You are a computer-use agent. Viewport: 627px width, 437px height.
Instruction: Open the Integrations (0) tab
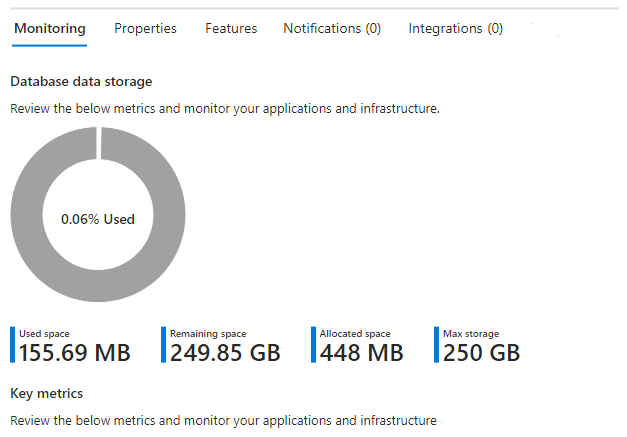pos(455,29)
